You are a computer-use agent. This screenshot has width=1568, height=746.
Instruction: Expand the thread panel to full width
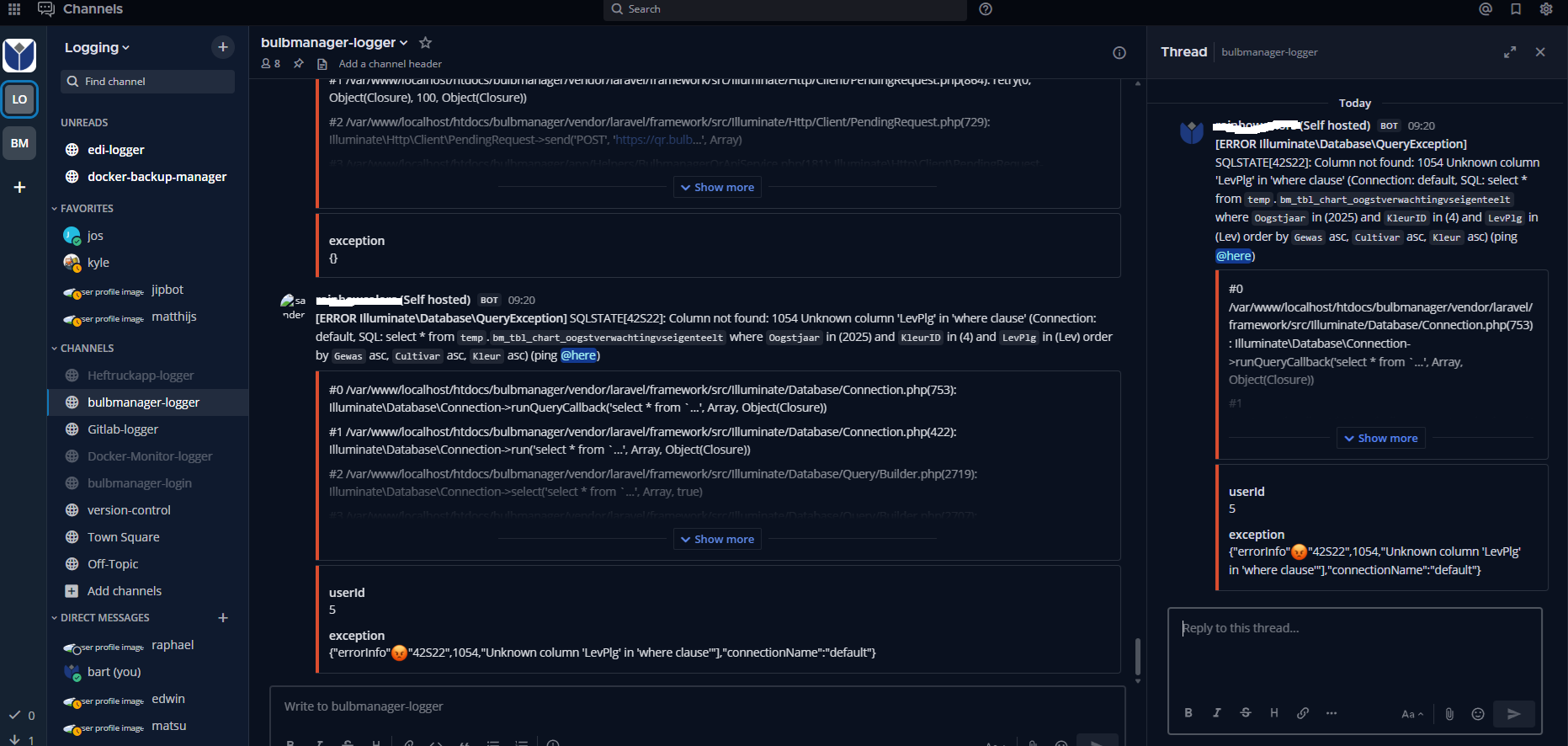tap(1510, 52)
